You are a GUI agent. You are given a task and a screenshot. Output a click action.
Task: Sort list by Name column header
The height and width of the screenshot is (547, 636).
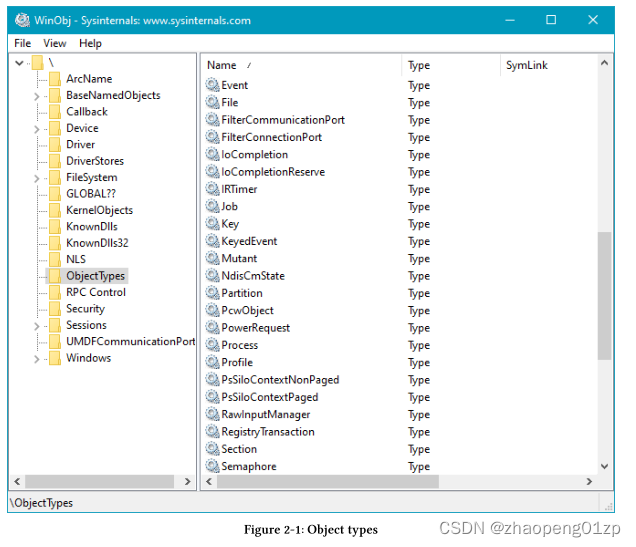point(301,65)
